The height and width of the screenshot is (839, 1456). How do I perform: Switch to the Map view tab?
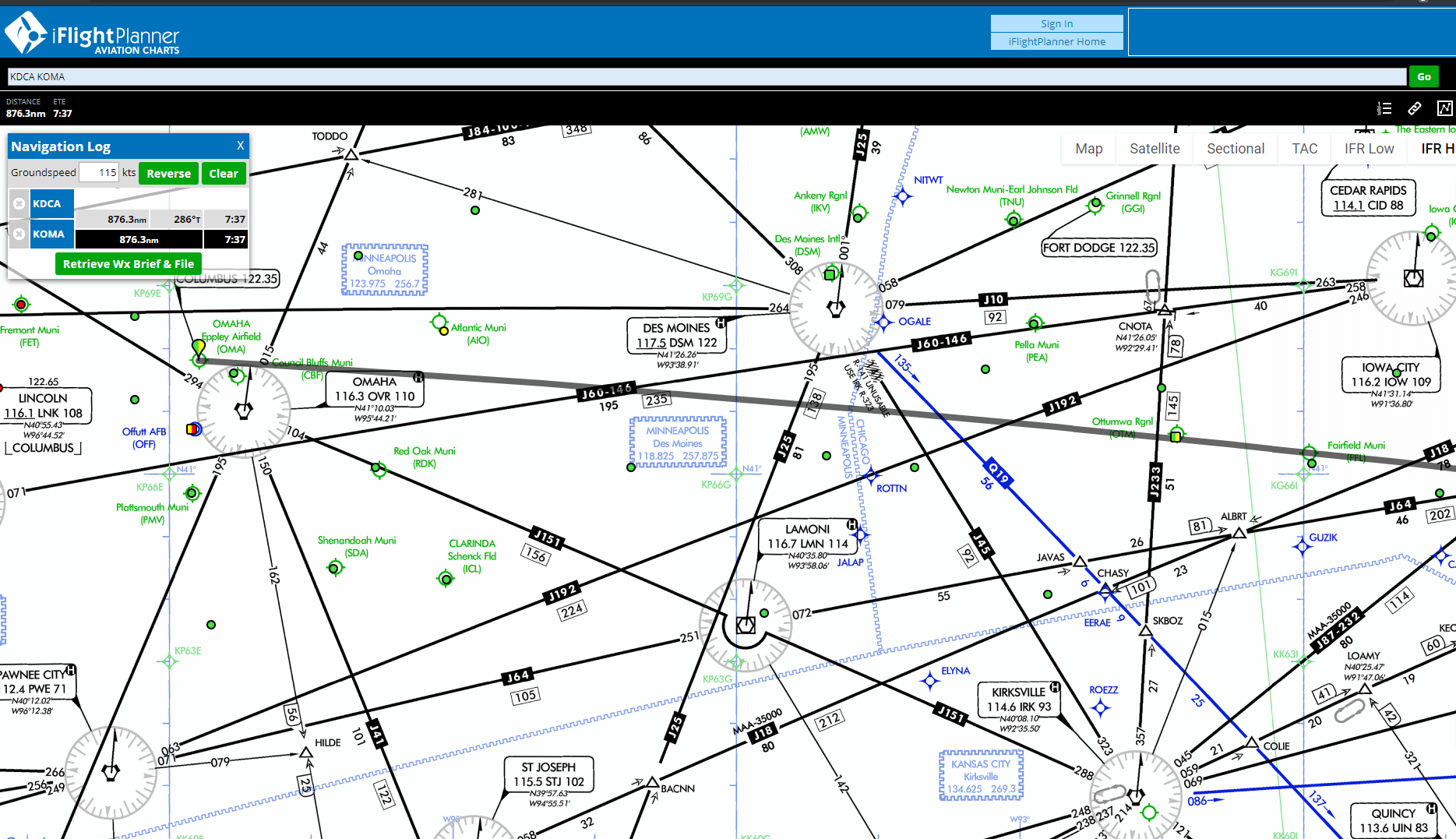point(1088,149)
